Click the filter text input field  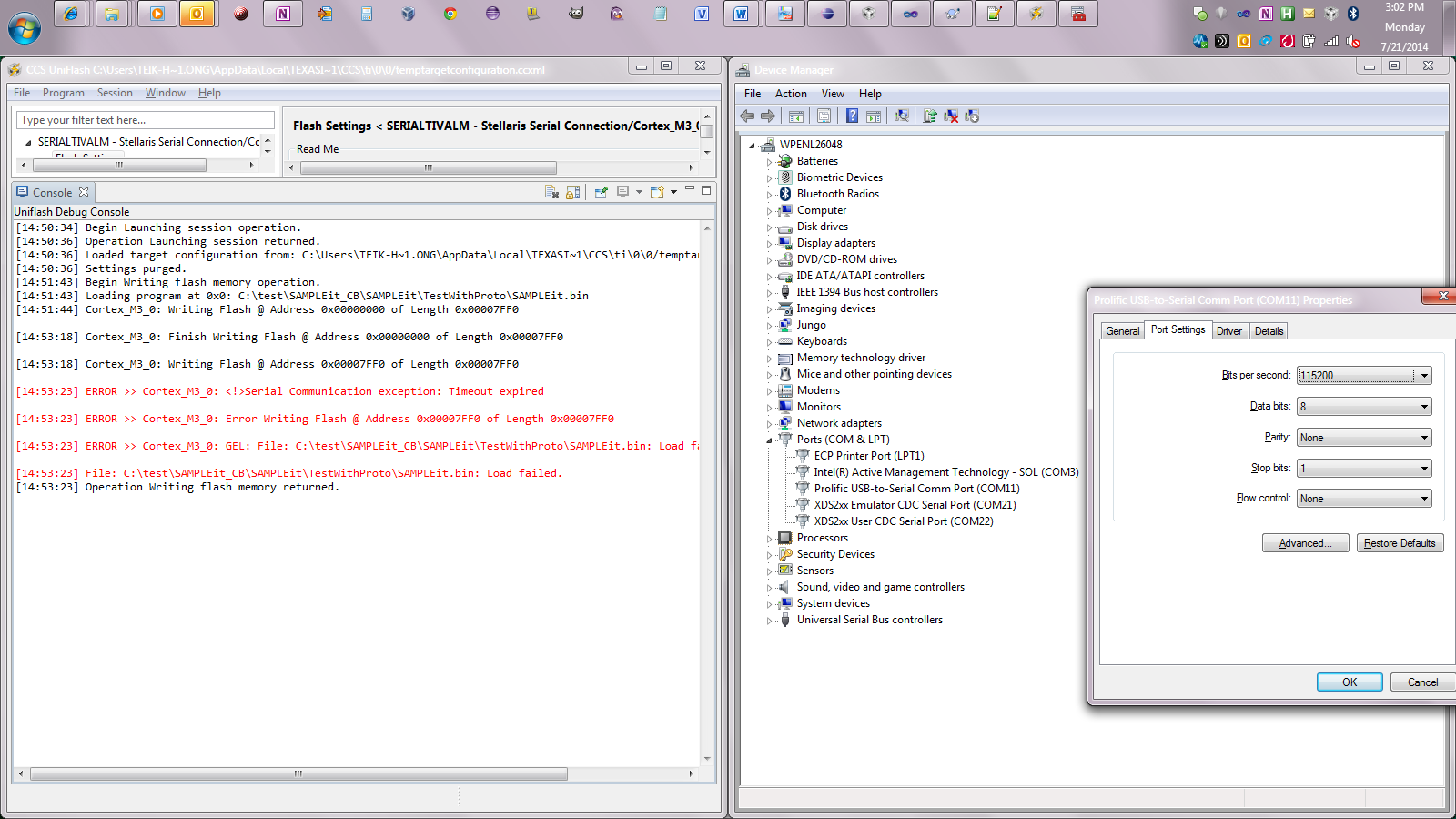pyautogui.click(x=146, y=120)
